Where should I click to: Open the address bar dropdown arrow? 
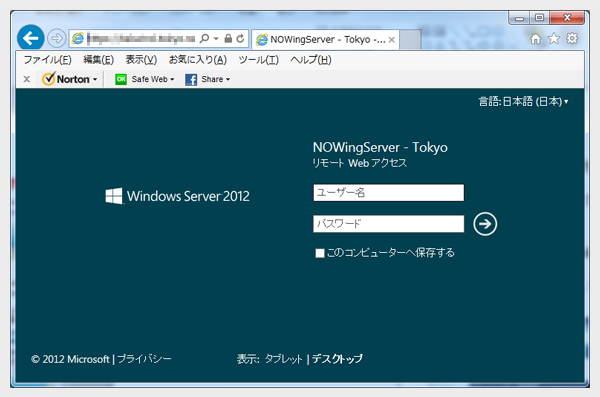216,39
